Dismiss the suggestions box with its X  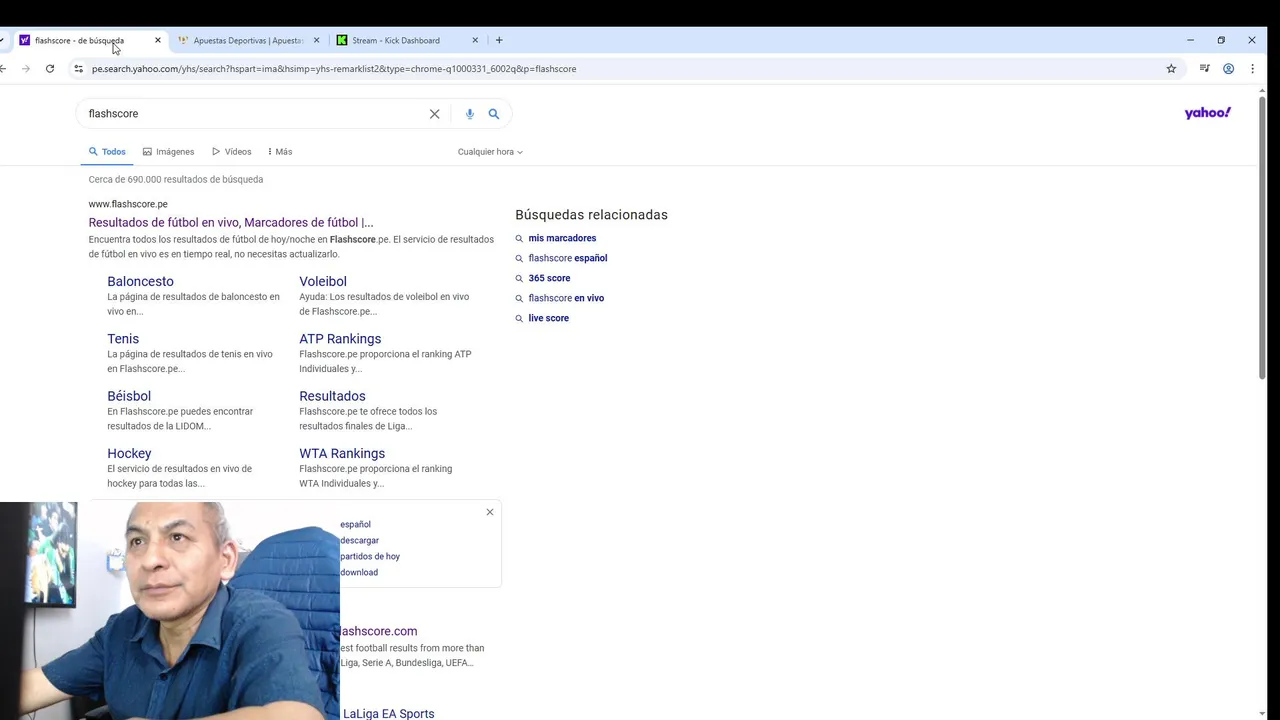(490, 512)
